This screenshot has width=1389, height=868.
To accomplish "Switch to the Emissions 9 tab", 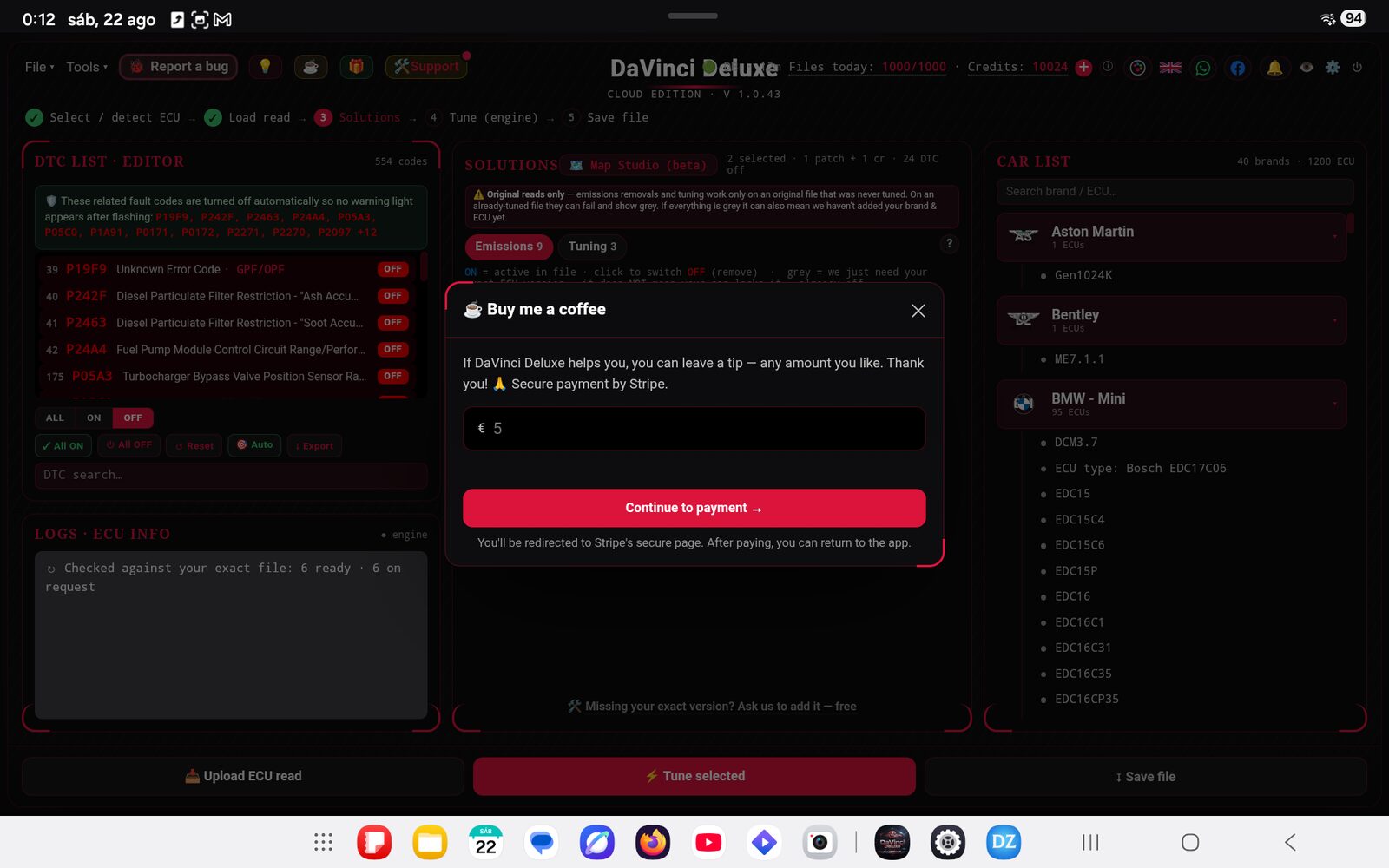I will 509,247.
